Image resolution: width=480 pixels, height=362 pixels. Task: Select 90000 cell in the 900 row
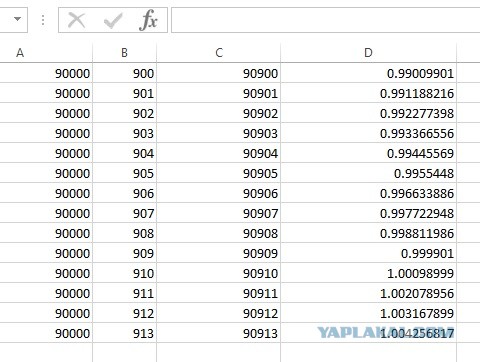pyautogui.click(x=46, y=73)
